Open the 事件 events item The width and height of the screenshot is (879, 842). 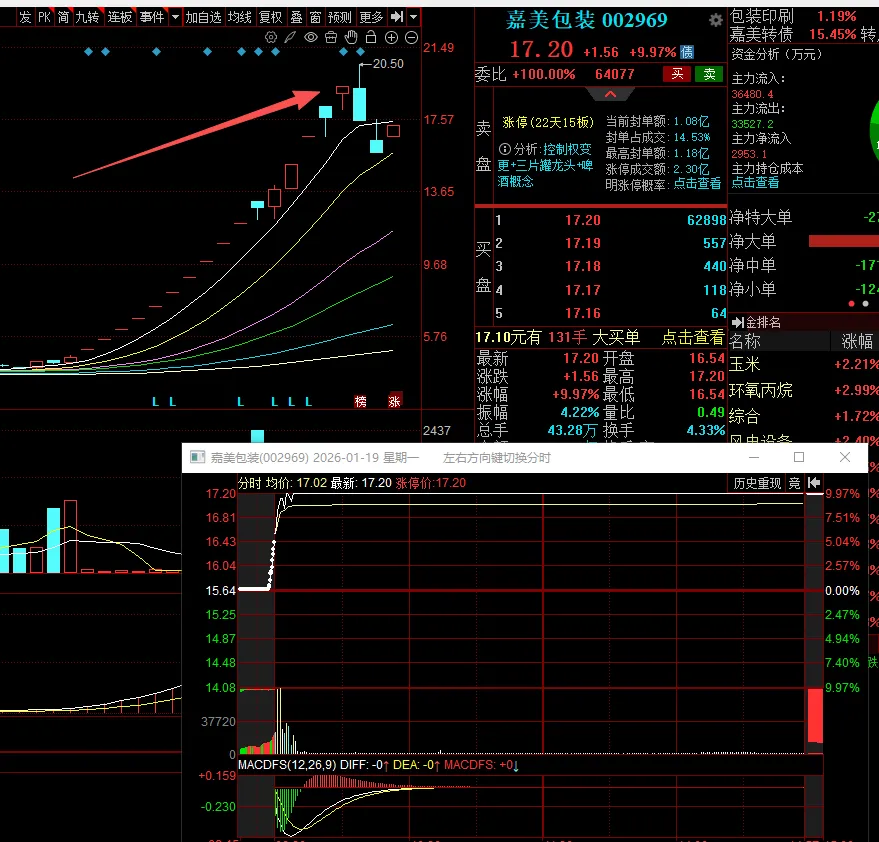coord(152,17)
